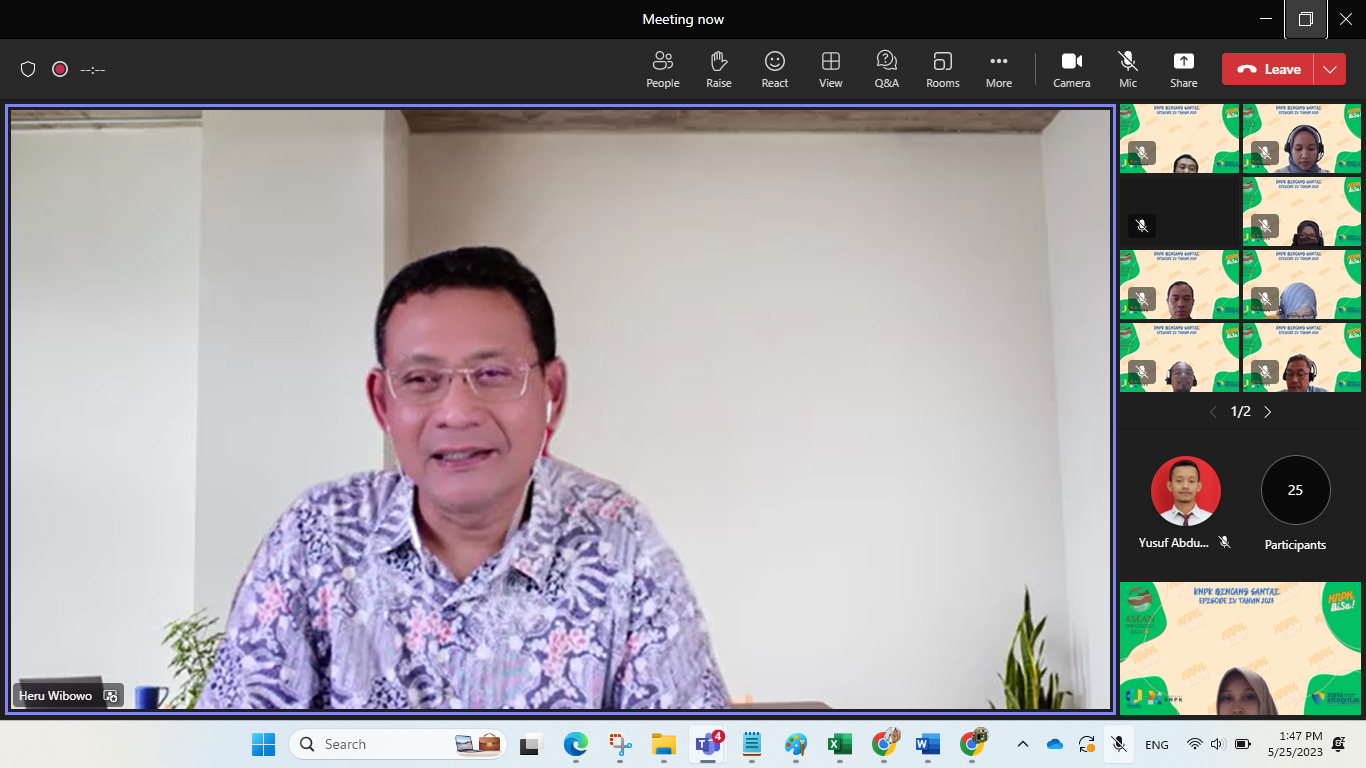Open the React emoji menu

pos(774,69)
